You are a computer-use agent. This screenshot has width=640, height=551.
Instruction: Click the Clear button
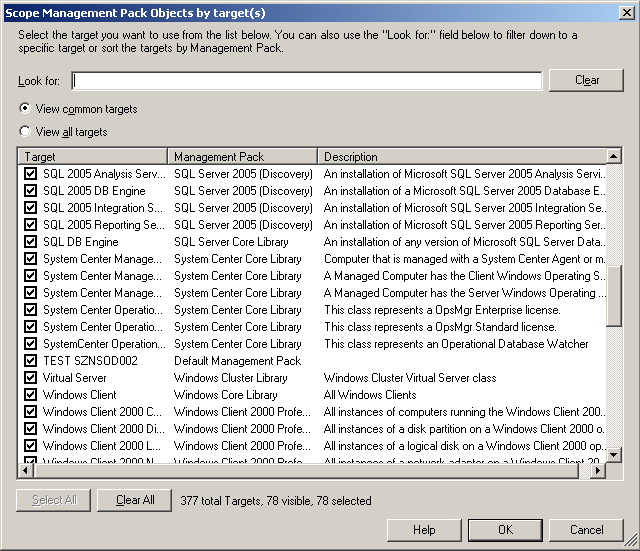586,80
